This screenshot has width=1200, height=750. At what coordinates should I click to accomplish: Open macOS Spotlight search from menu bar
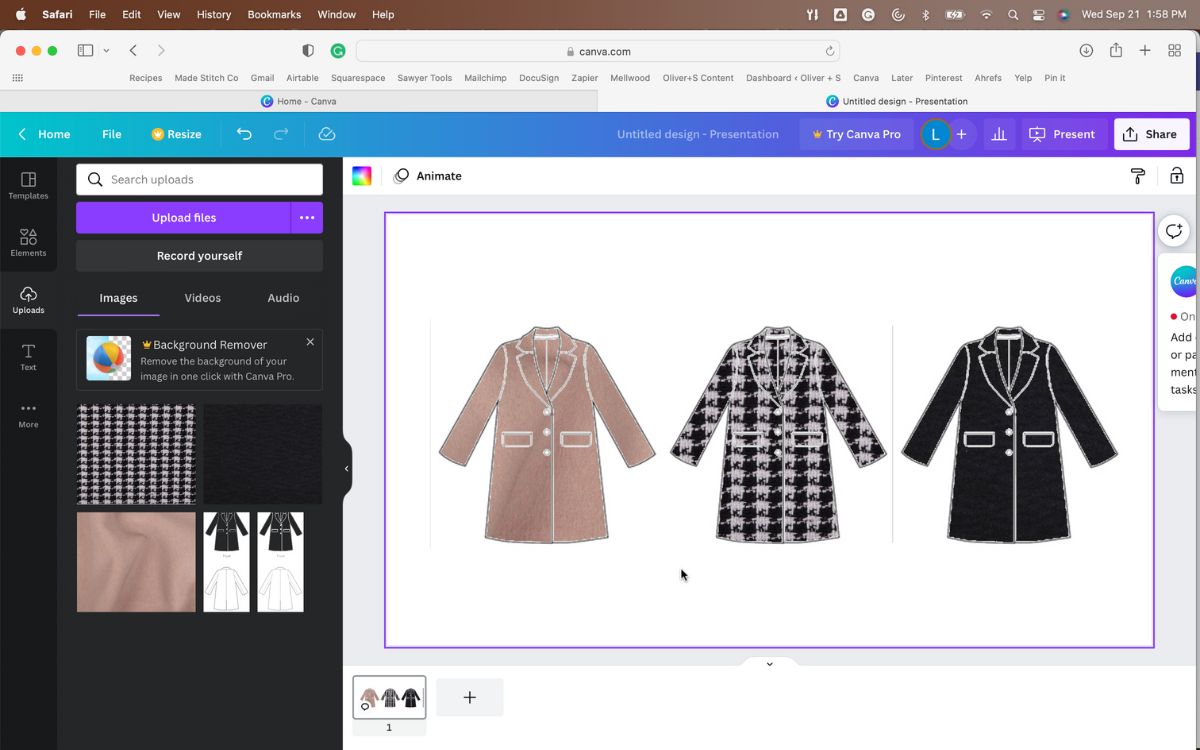pos(1012,14)
